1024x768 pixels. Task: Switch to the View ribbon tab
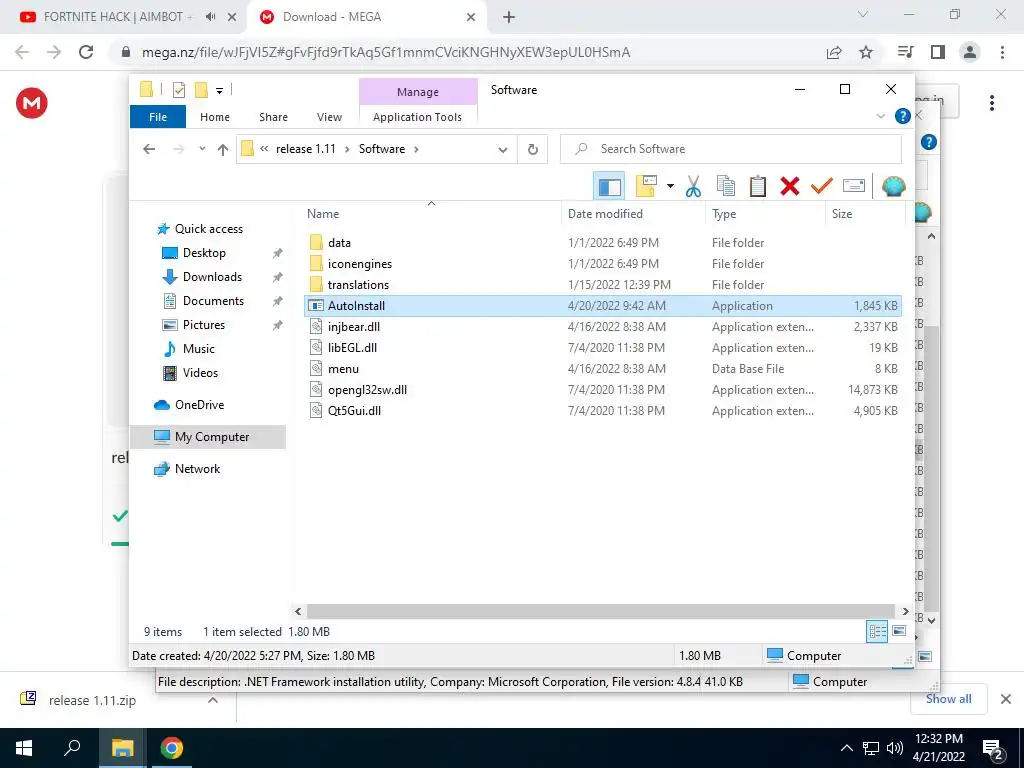[329, 117]
